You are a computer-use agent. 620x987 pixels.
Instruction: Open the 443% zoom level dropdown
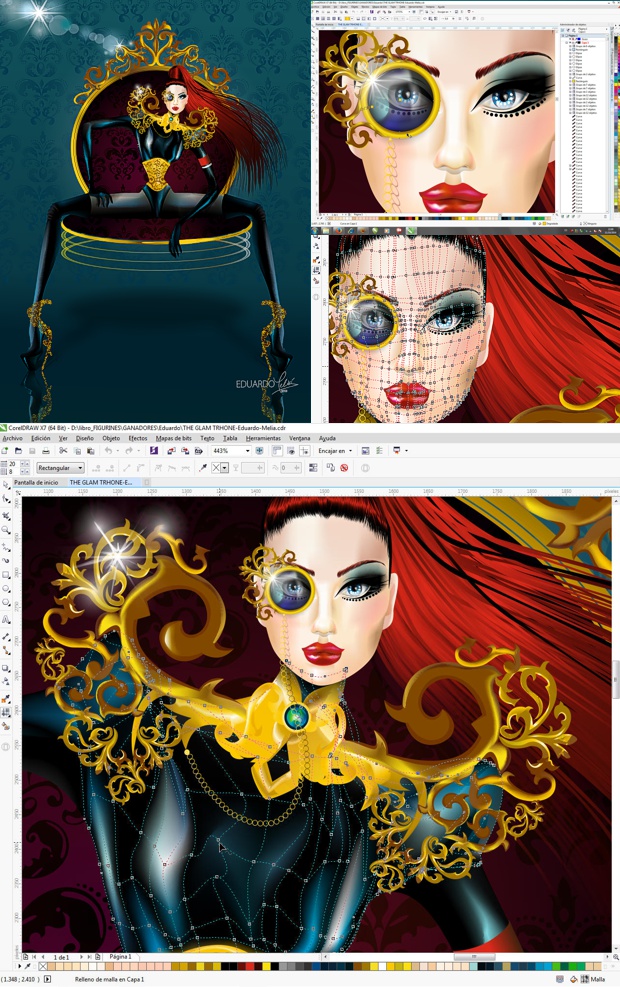point(247,451)
